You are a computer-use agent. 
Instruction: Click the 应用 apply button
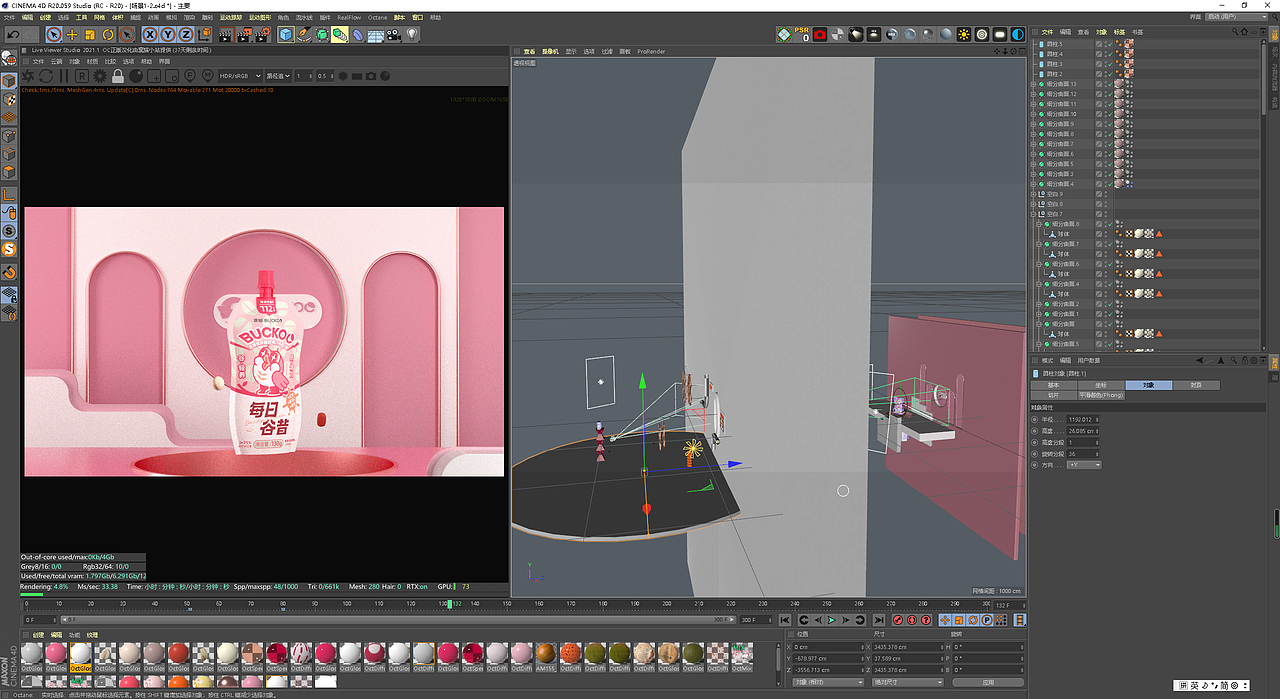(x=988, y=683)
